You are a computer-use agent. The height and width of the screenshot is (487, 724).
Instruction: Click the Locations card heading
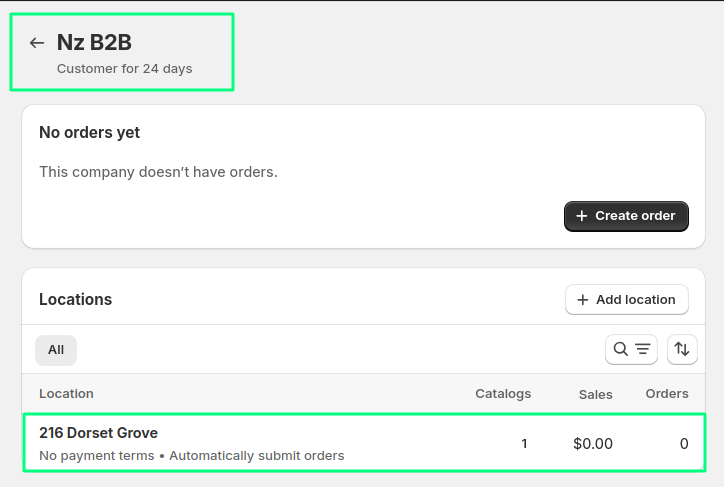pyautogui.click(x=75, y=299)
